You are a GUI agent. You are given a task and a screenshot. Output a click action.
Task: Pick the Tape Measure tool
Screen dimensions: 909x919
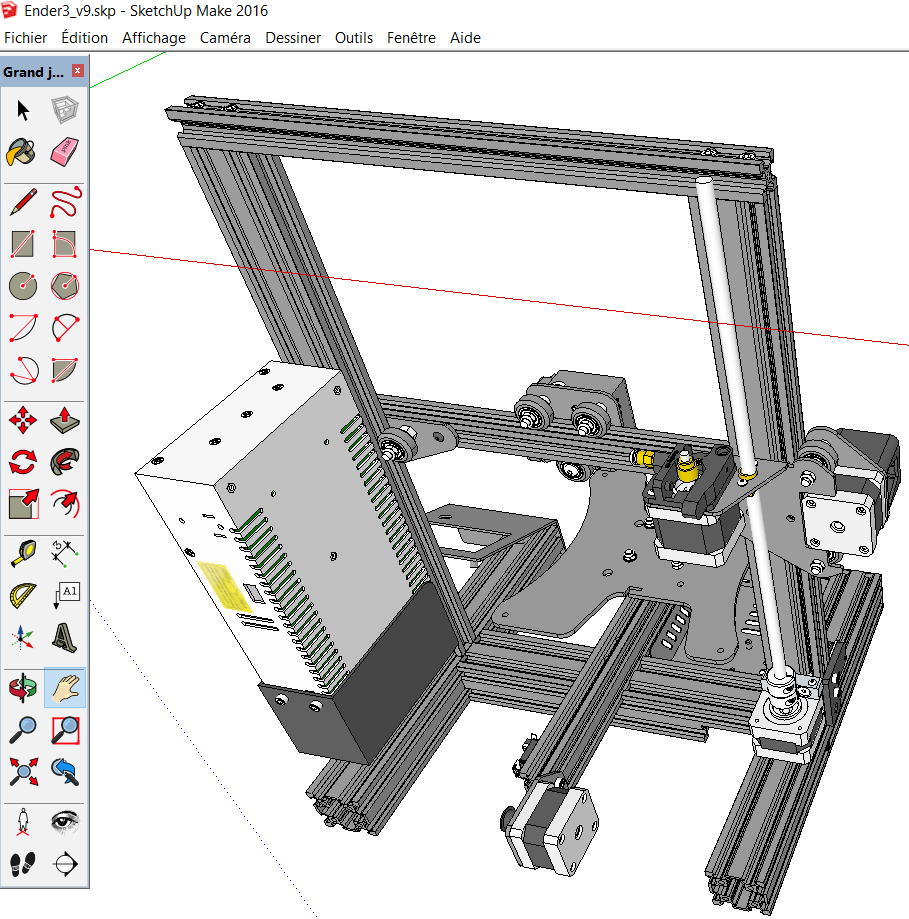pos(23,554)
